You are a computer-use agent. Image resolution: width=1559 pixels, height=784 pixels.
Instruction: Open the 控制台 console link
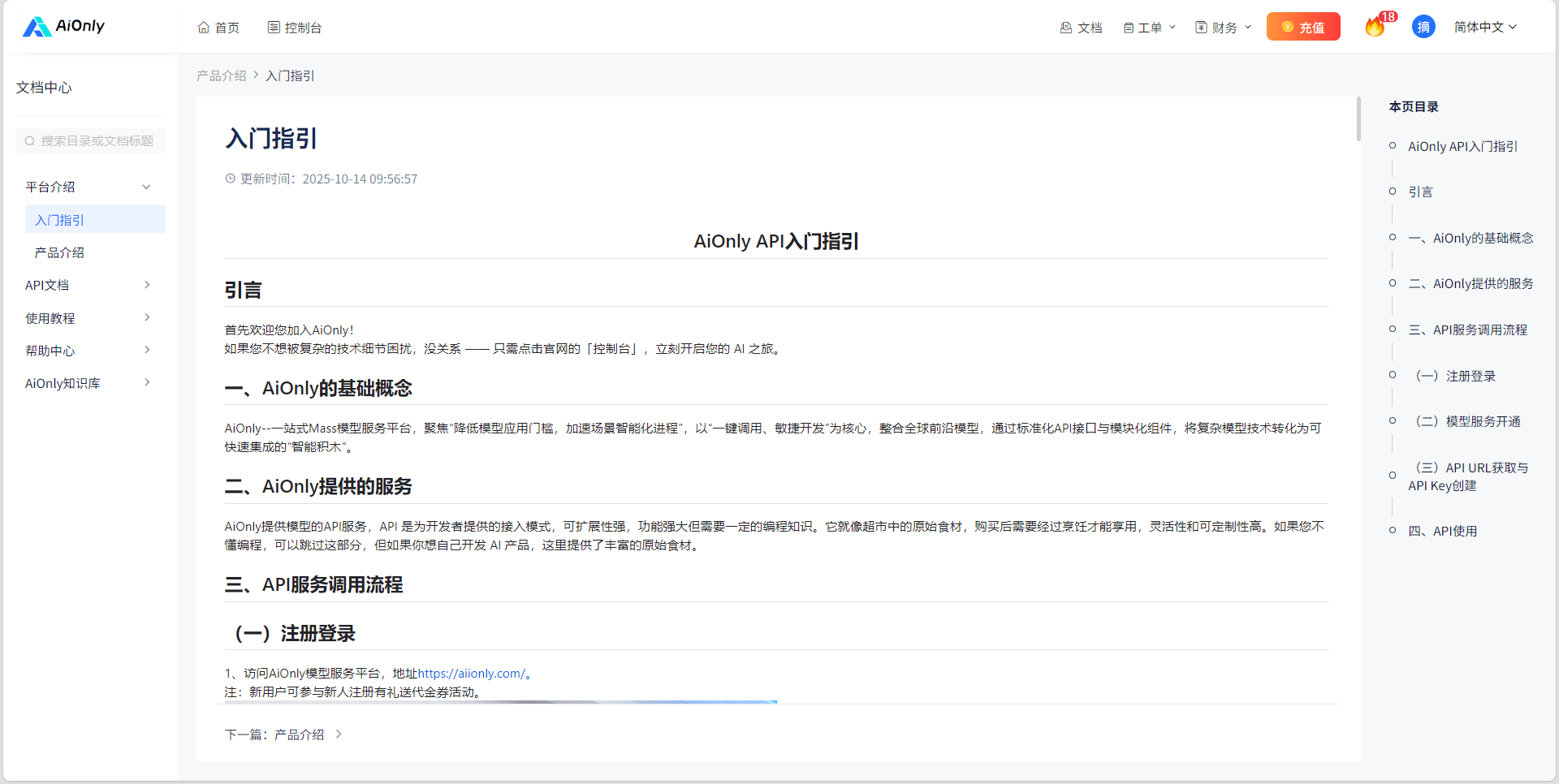tap(294, 28)
